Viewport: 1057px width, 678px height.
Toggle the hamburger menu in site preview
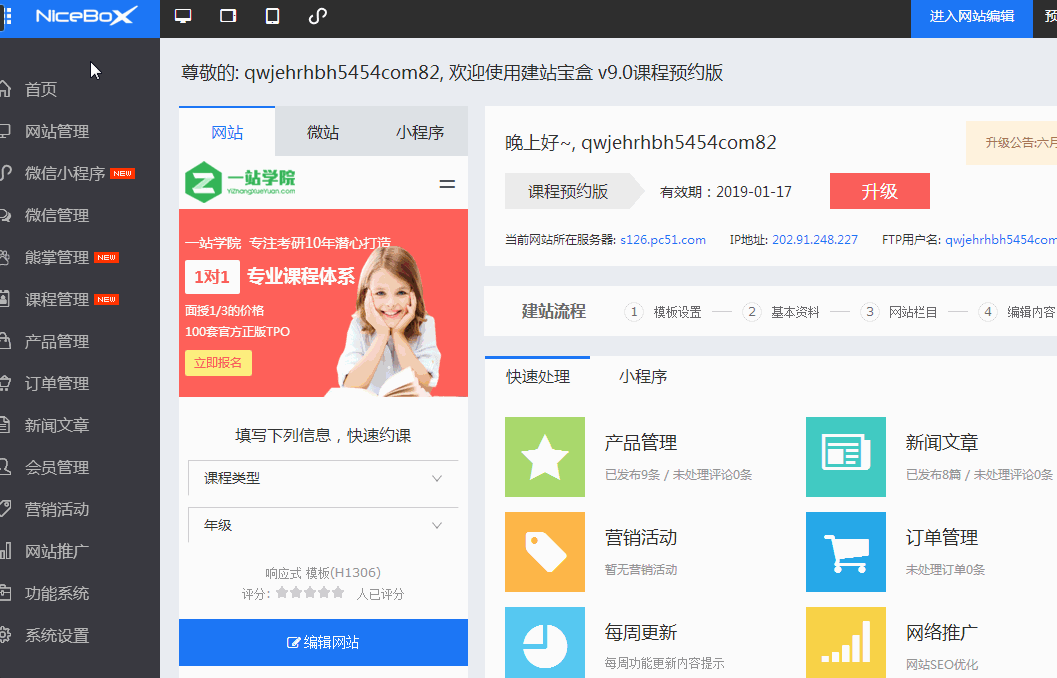pos(447,184)
